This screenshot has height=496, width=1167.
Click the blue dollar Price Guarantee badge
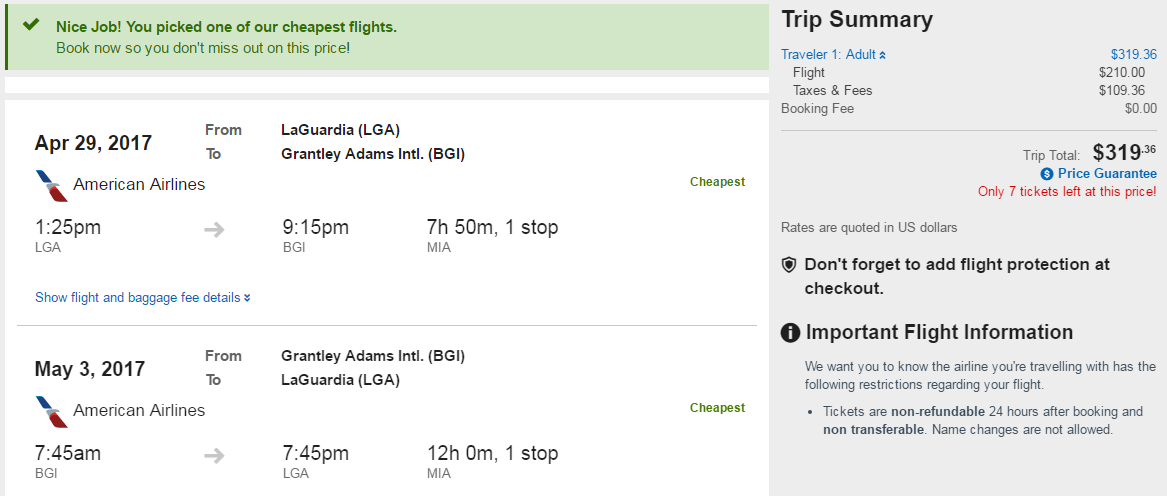coord(1047,174)
